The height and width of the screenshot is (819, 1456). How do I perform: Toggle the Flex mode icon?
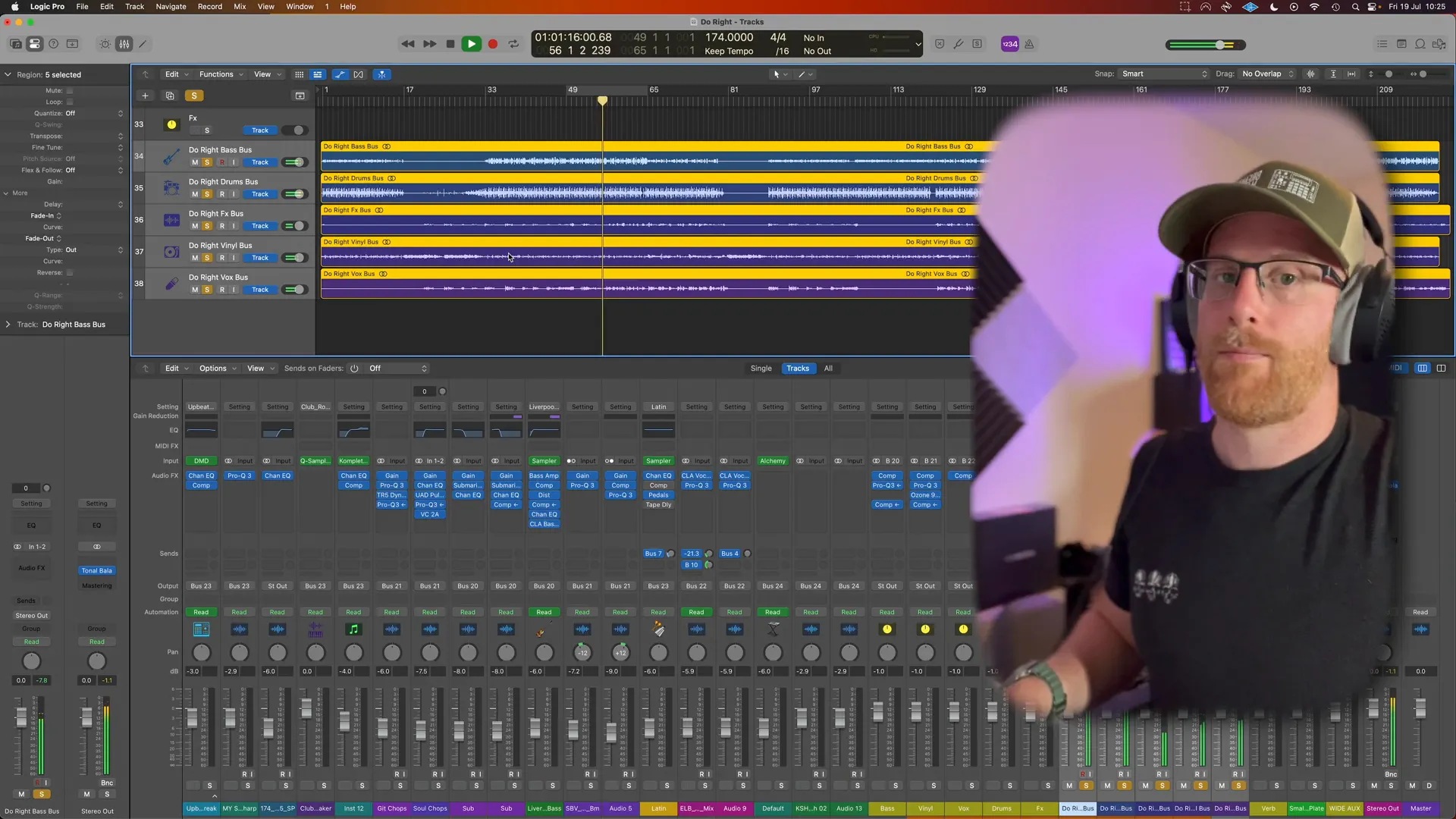coord(359,74)
